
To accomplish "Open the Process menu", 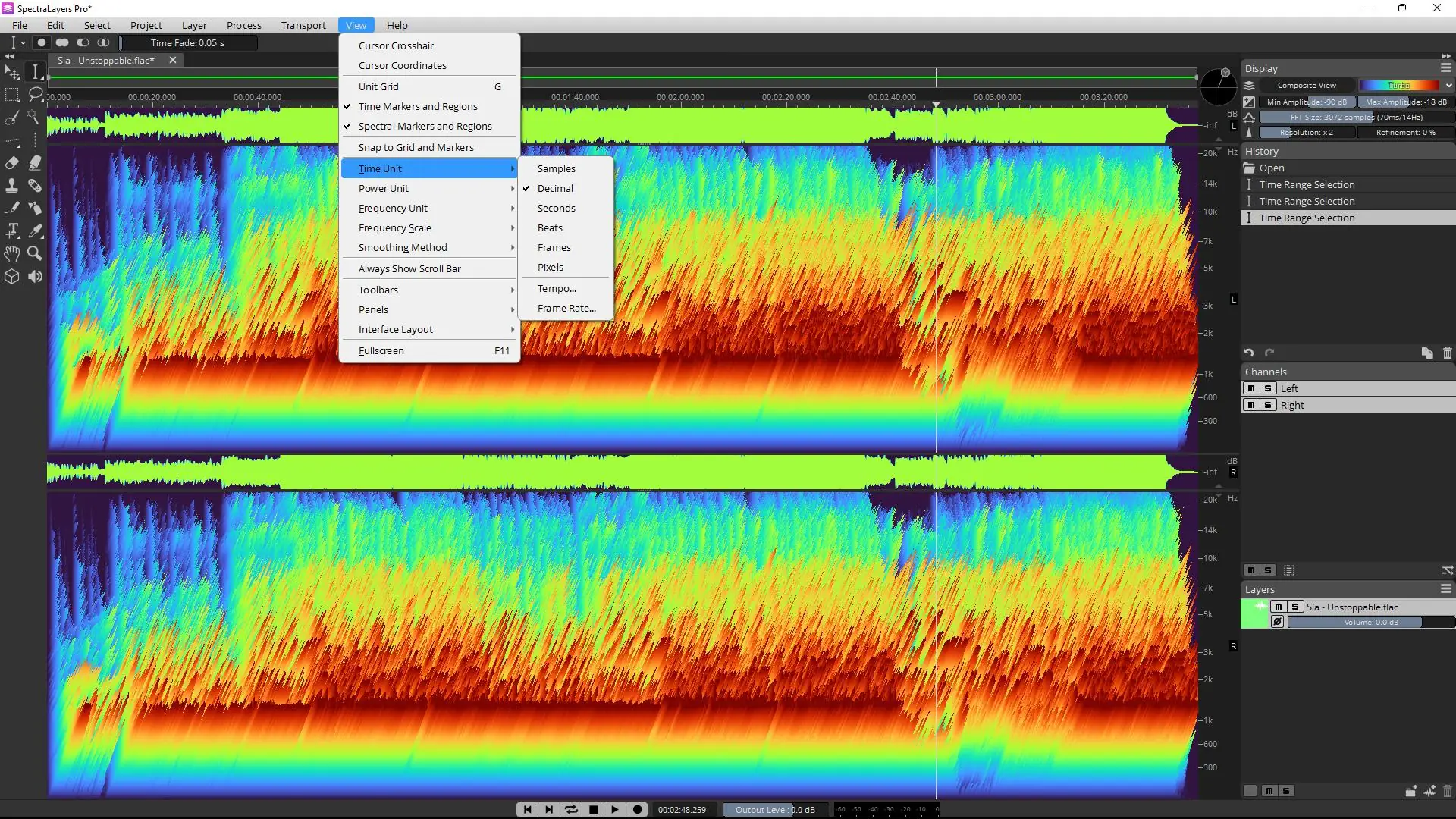I will click(x=243, y=25).
